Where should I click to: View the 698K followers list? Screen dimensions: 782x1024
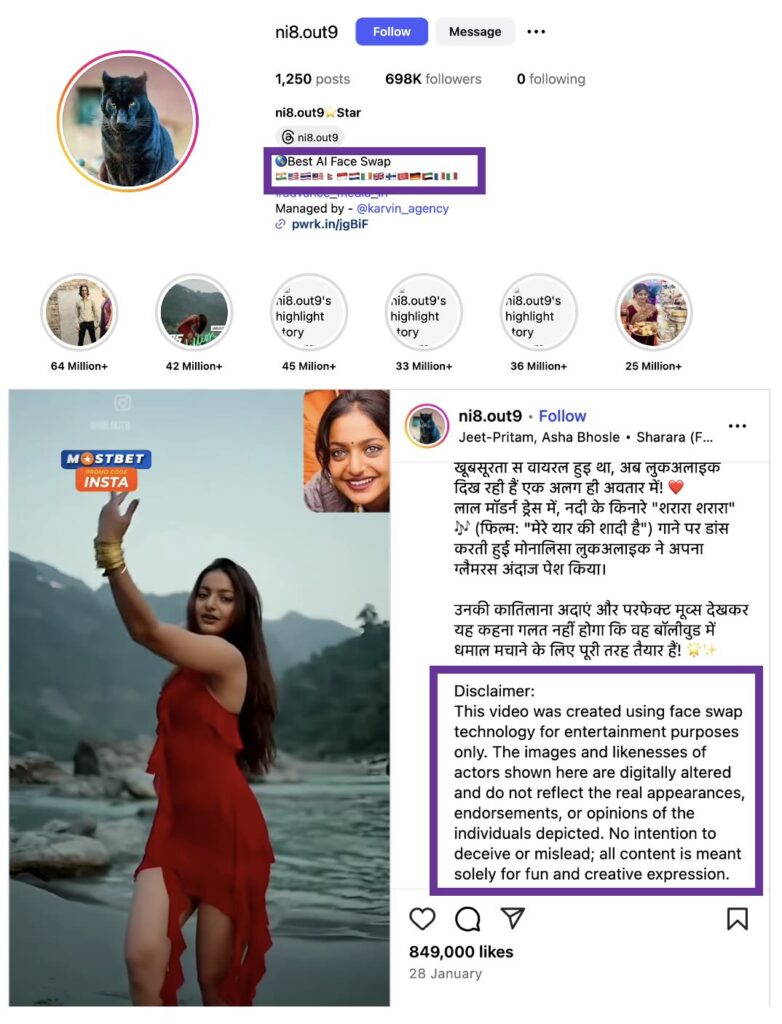pos(433,79)
